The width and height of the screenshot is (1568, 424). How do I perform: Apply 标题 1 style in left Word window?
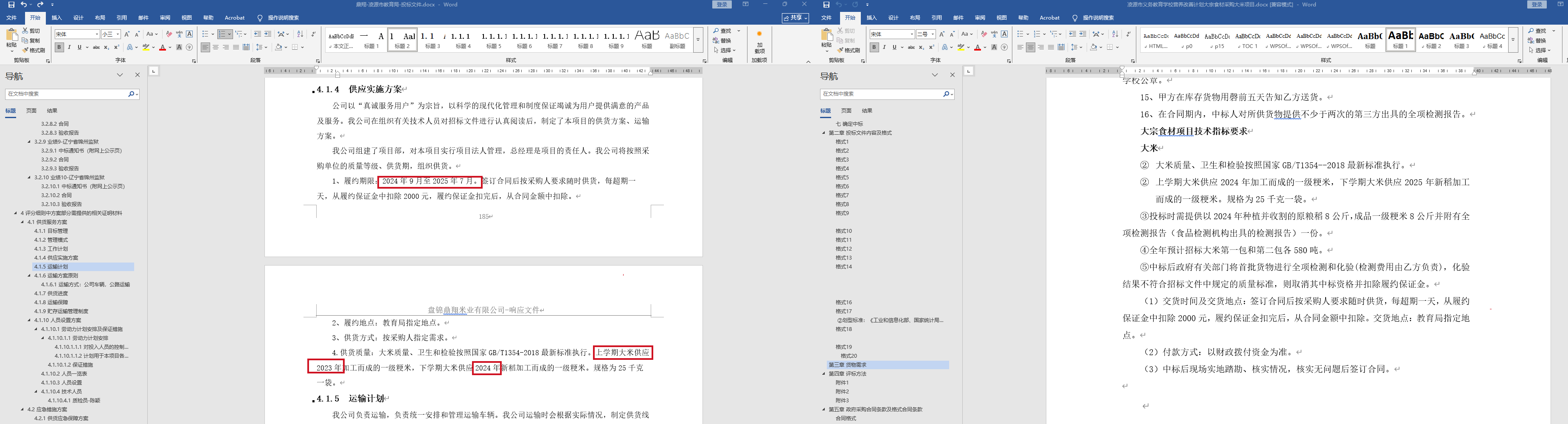(x=372, y=40)
